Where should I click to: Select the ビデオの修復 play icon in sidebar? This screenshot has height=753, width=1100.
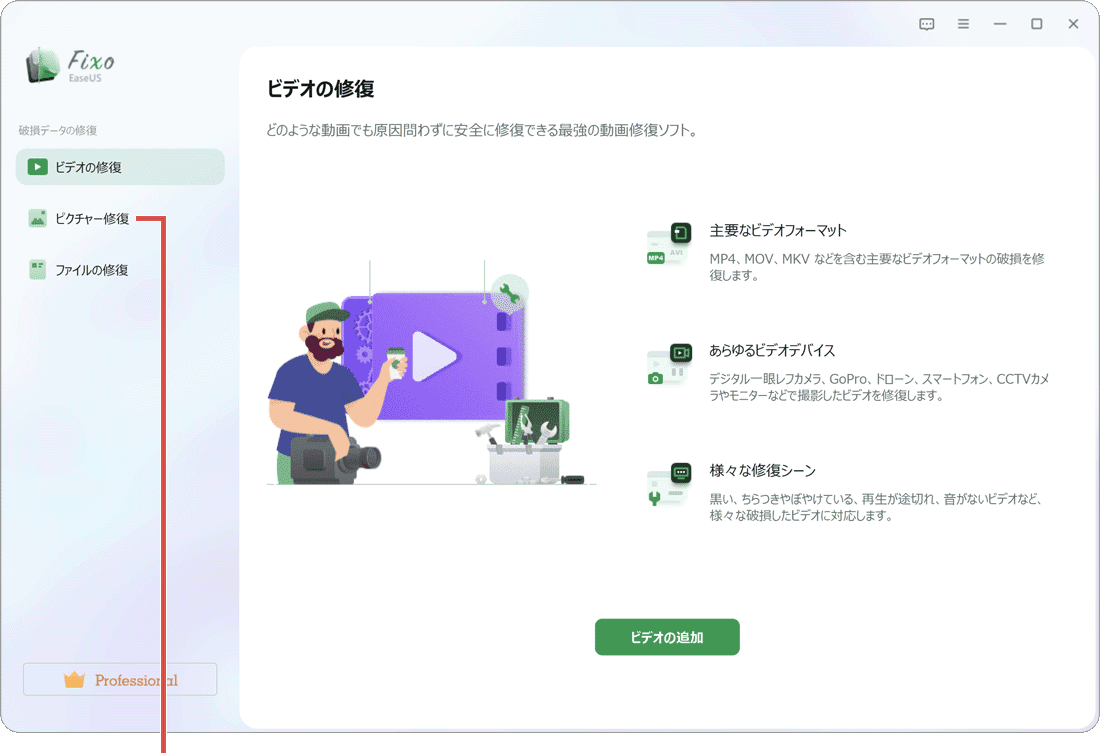click(x=37, y=167)
